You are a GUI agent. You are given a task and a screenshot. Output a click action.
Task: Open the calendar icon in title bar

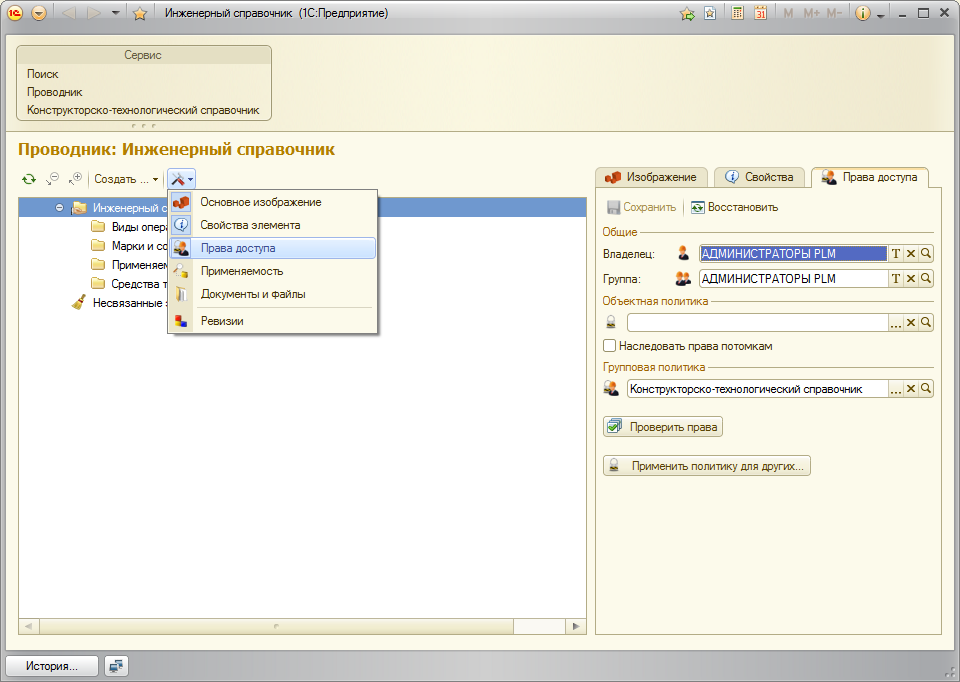[x=760, y=14]
